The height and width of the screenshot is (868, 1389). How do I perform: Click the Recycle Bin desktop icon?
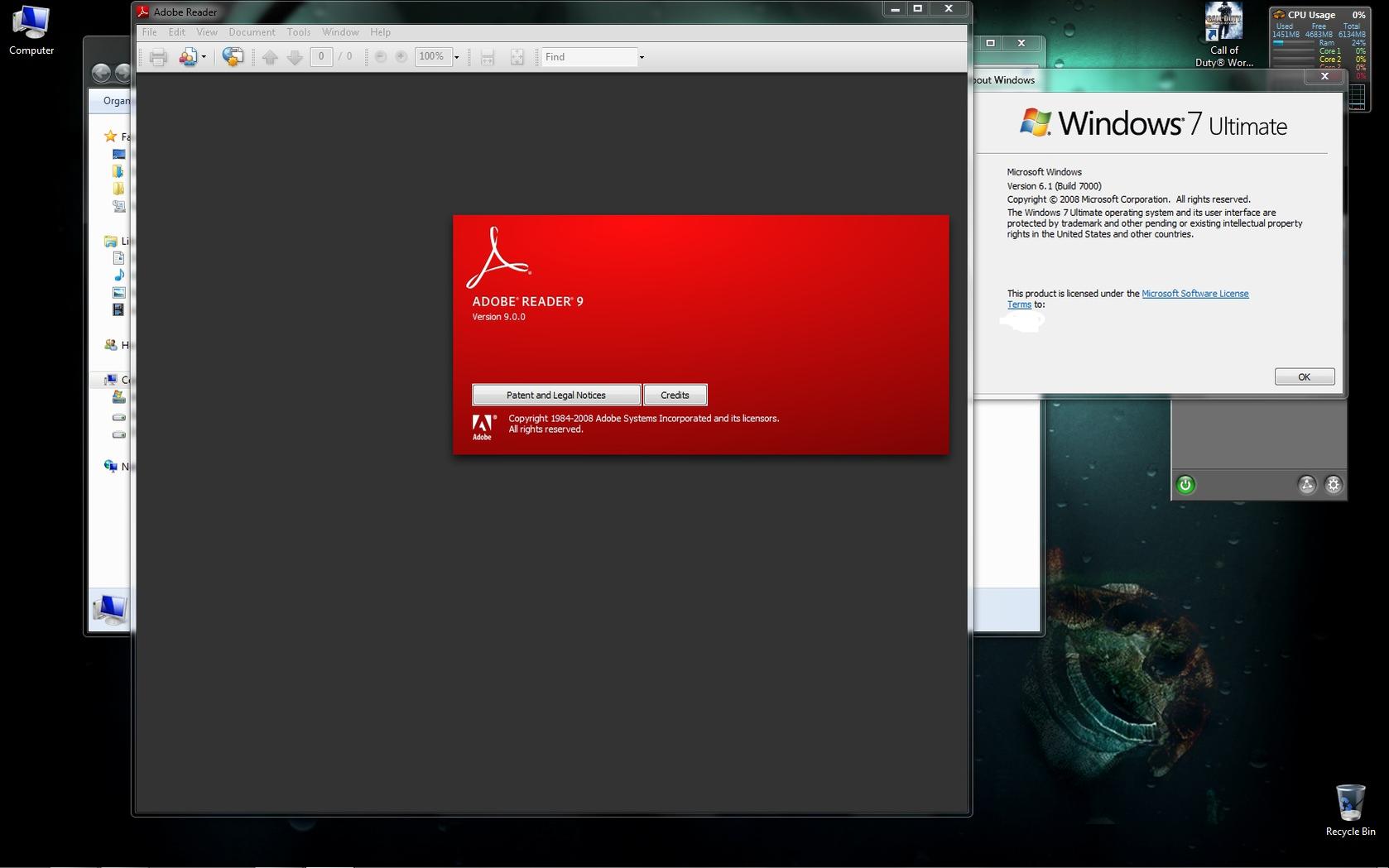[x=1350, y=809]
